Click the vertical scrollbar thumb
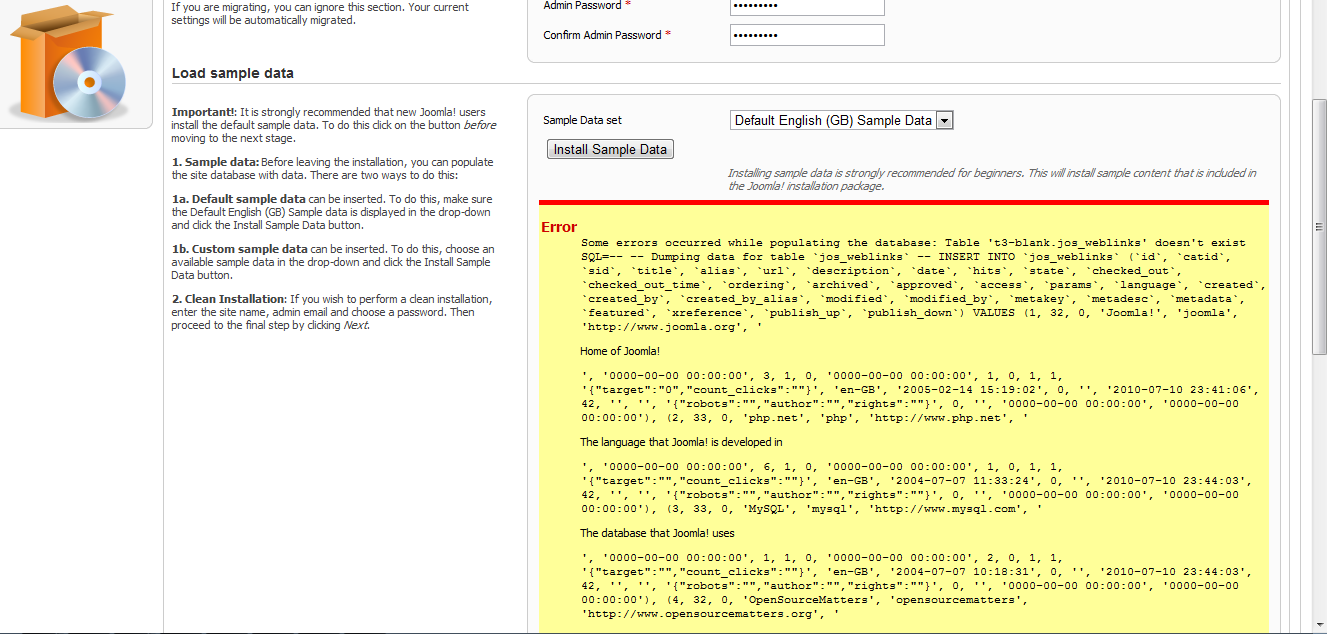The image size is (1327, 634). [x=1318, y=225]
